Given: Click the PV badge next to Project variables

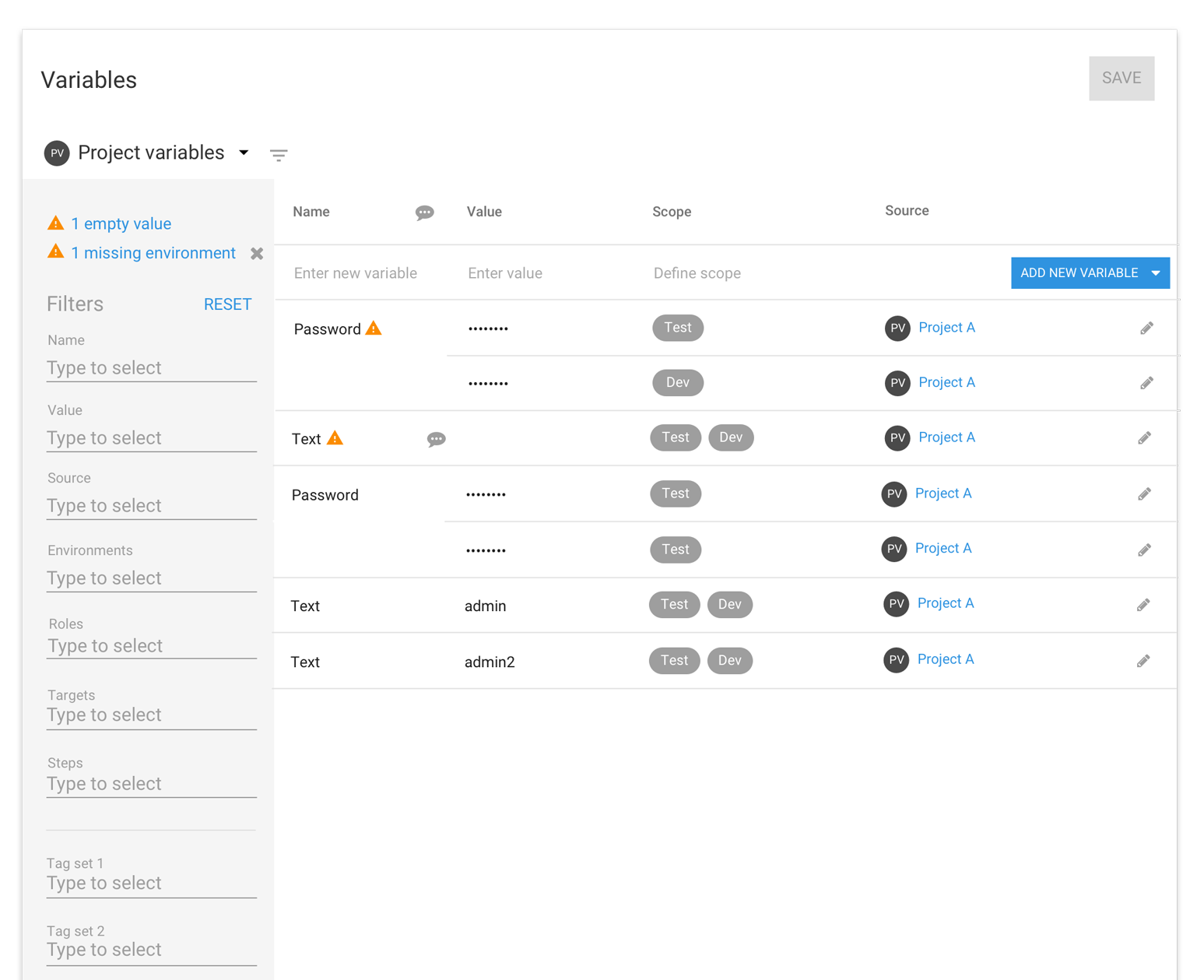Looking at the screenshot, I should tap(56, 153).
